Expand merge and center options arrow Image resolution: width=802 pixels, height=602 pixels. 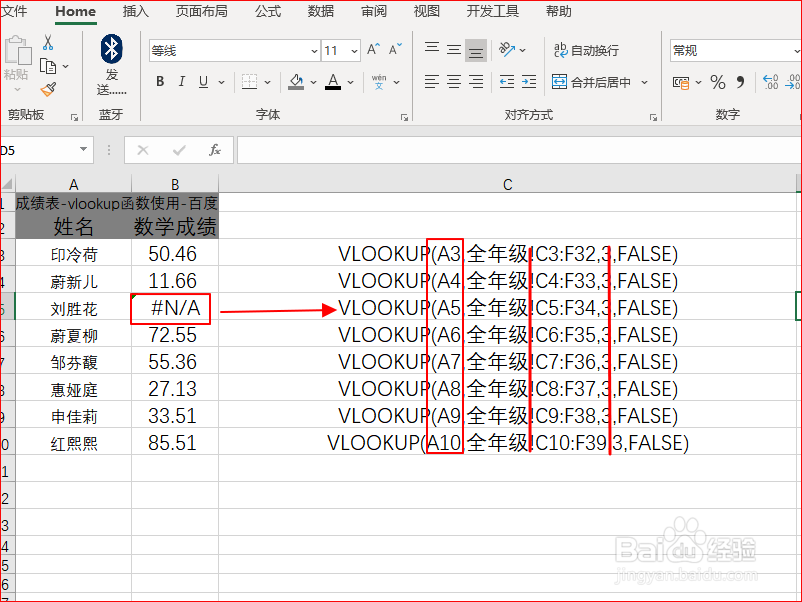point(644,82)
